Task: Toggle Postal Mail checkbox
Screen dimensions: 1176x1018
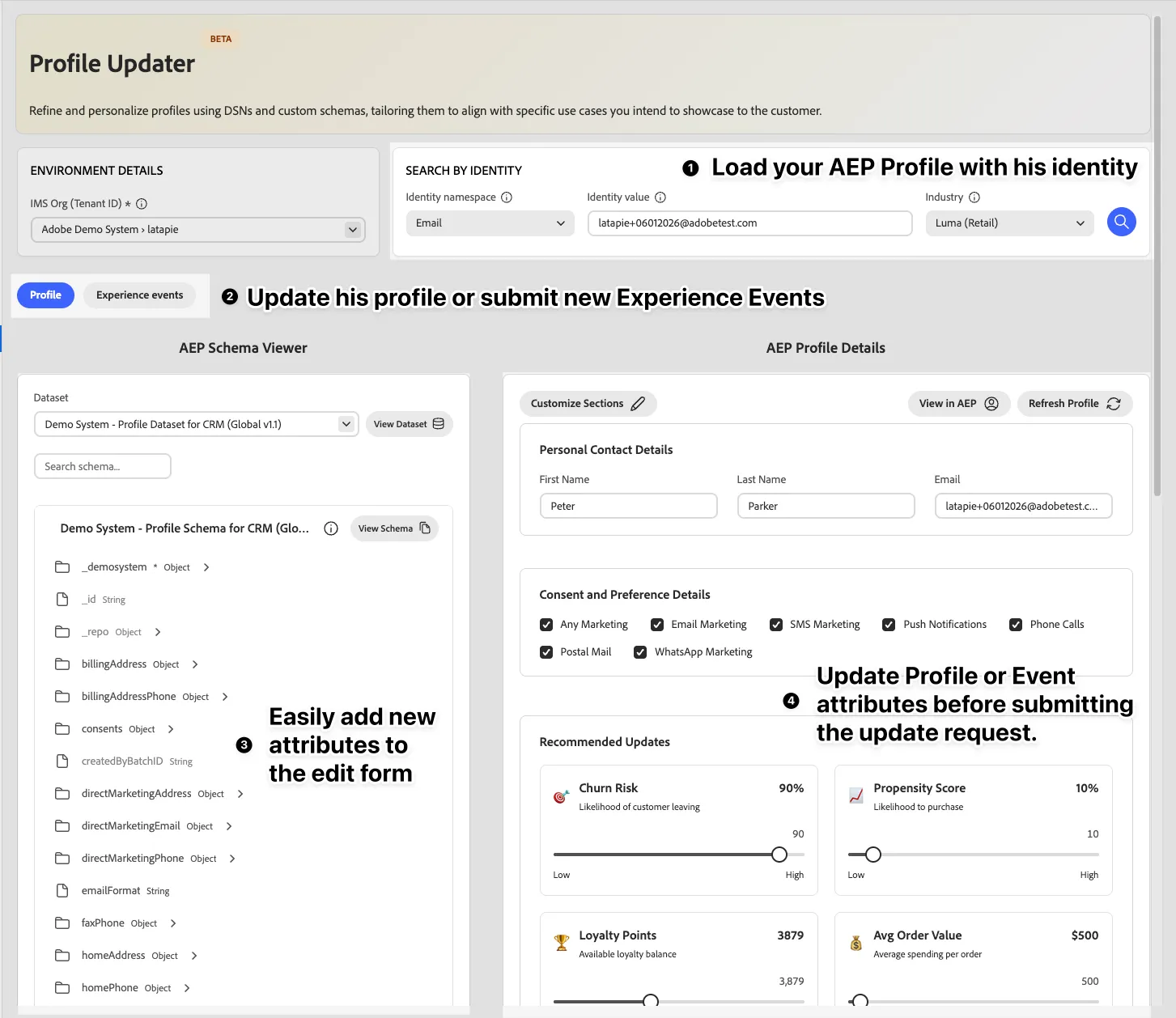Action: 546,652
